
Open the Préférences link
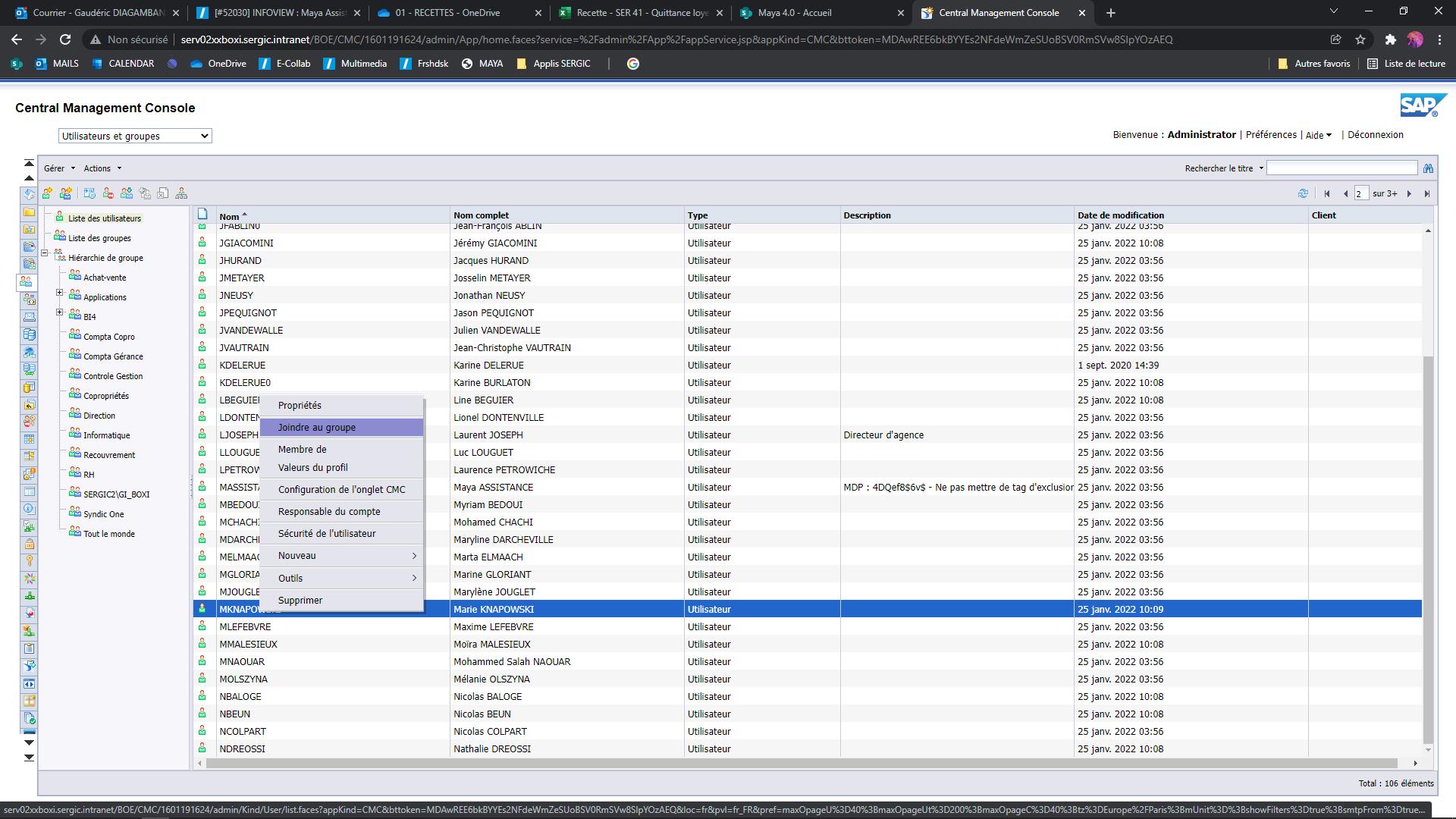coord(1271,135)
